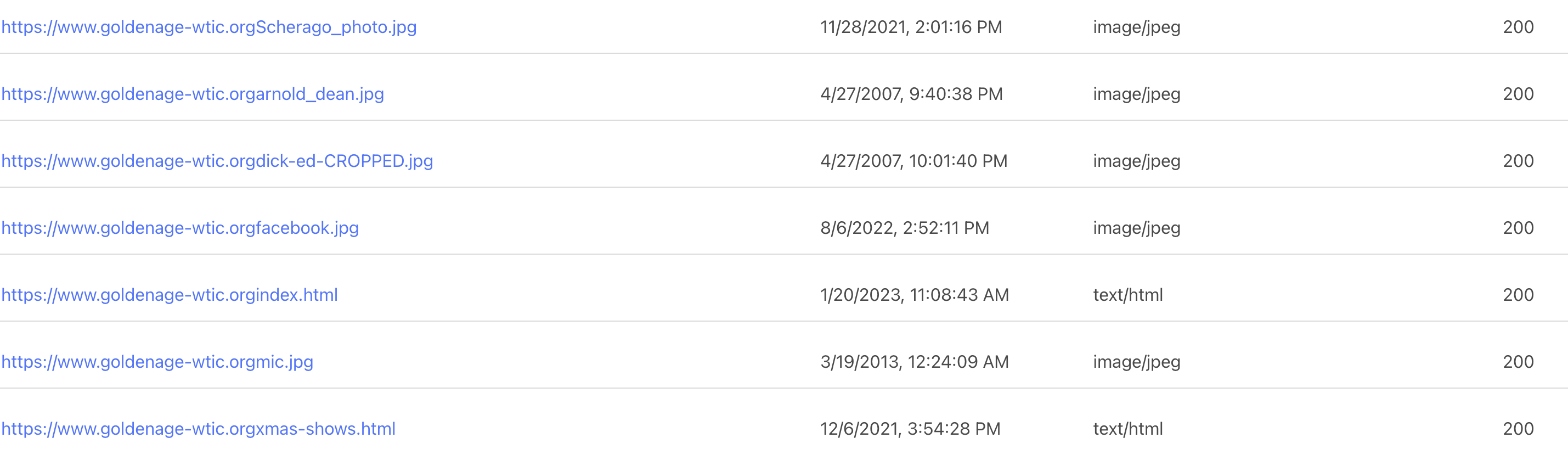Select the 12/6/2021, 3:54:28 PM timestamp
Image resolution: width=1568 pixels, height=449 pixels.
910,429
